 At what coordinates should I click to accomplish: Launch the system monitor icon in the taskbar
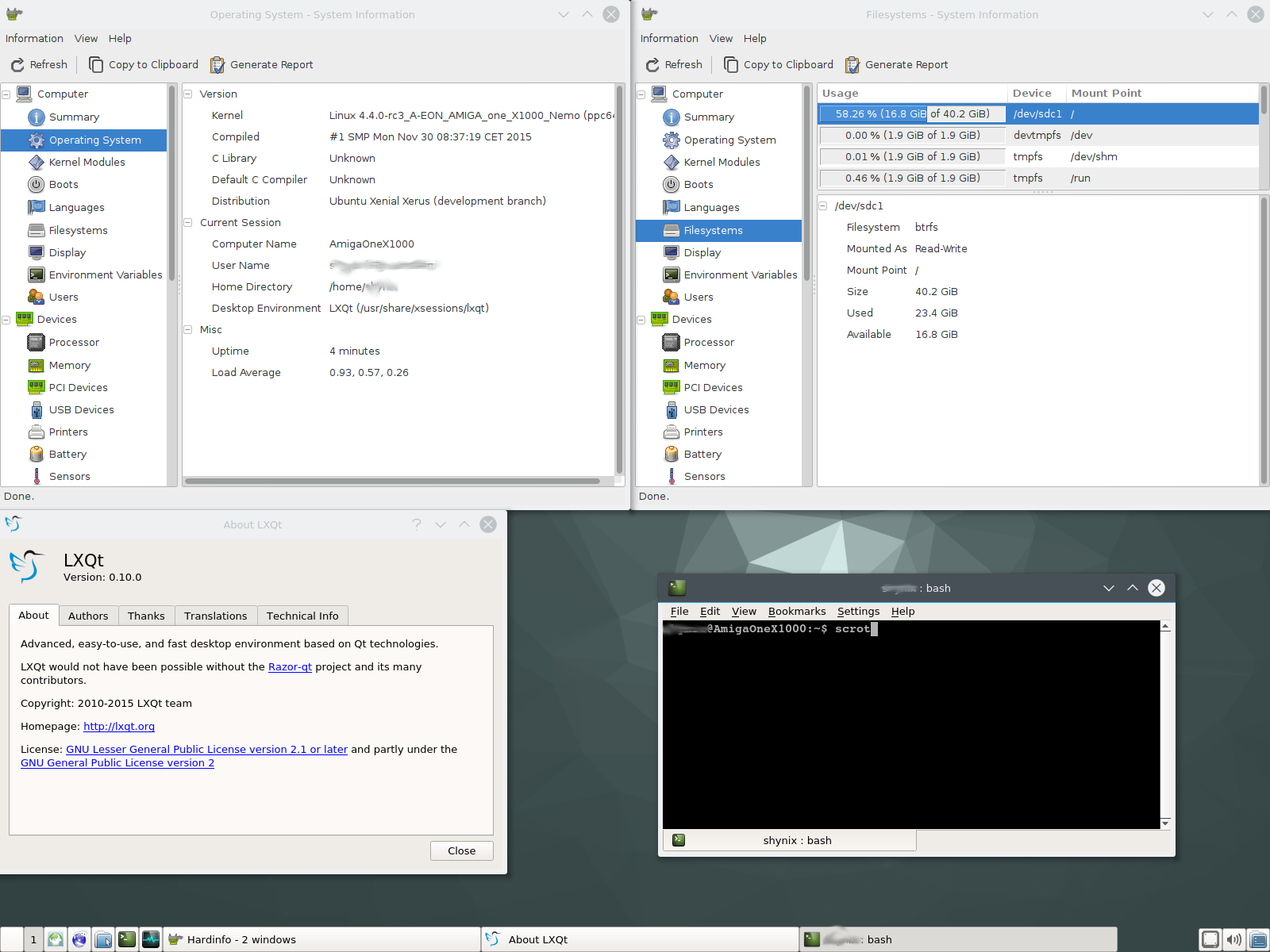point(151,939)
